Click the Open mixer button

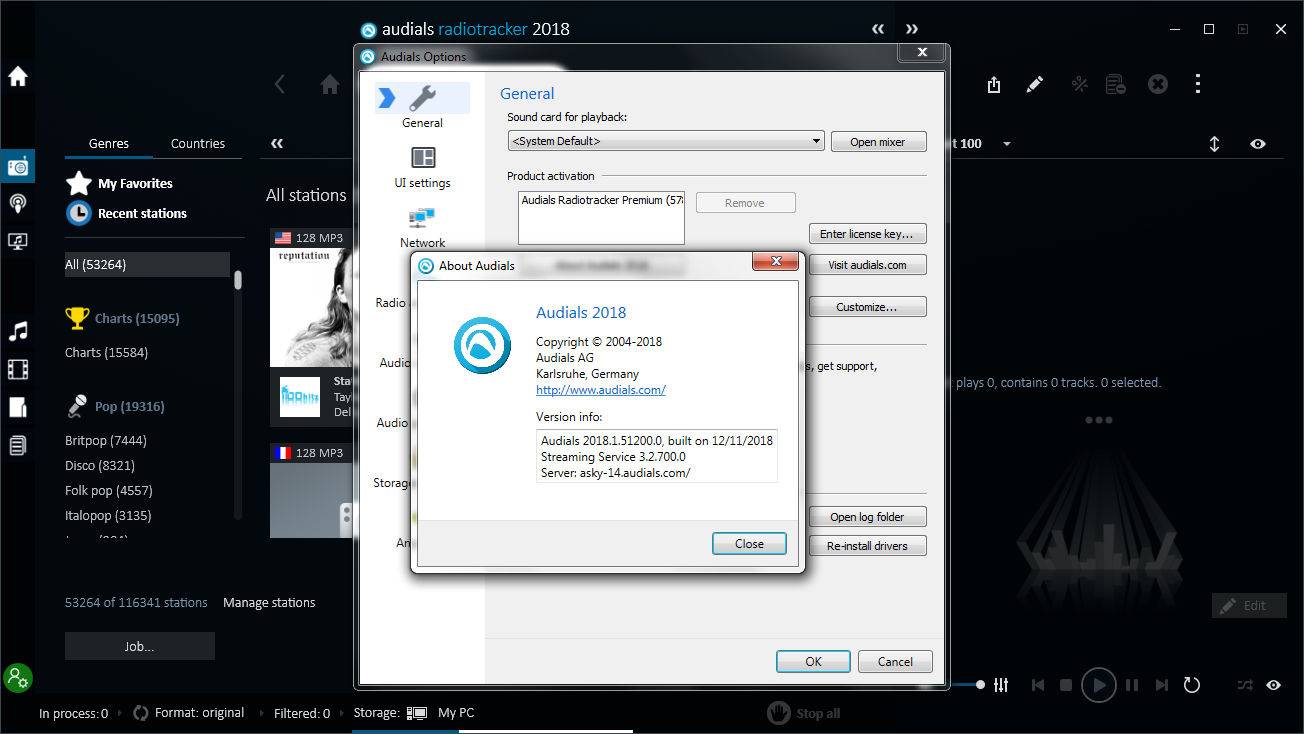[878, 142]
